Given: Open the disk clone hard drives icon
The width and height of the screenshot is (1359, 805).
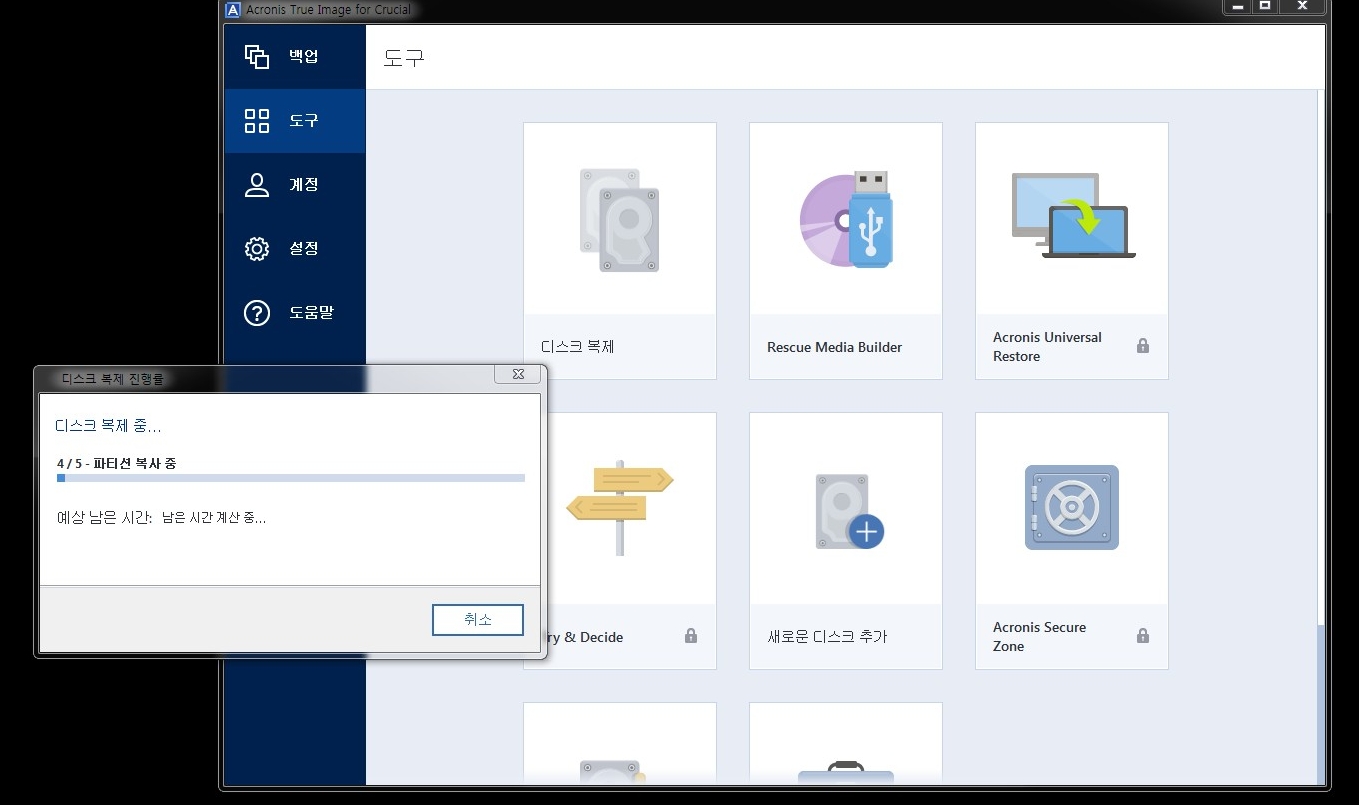Looking at the screenshot, I should [x=619, y=220].
